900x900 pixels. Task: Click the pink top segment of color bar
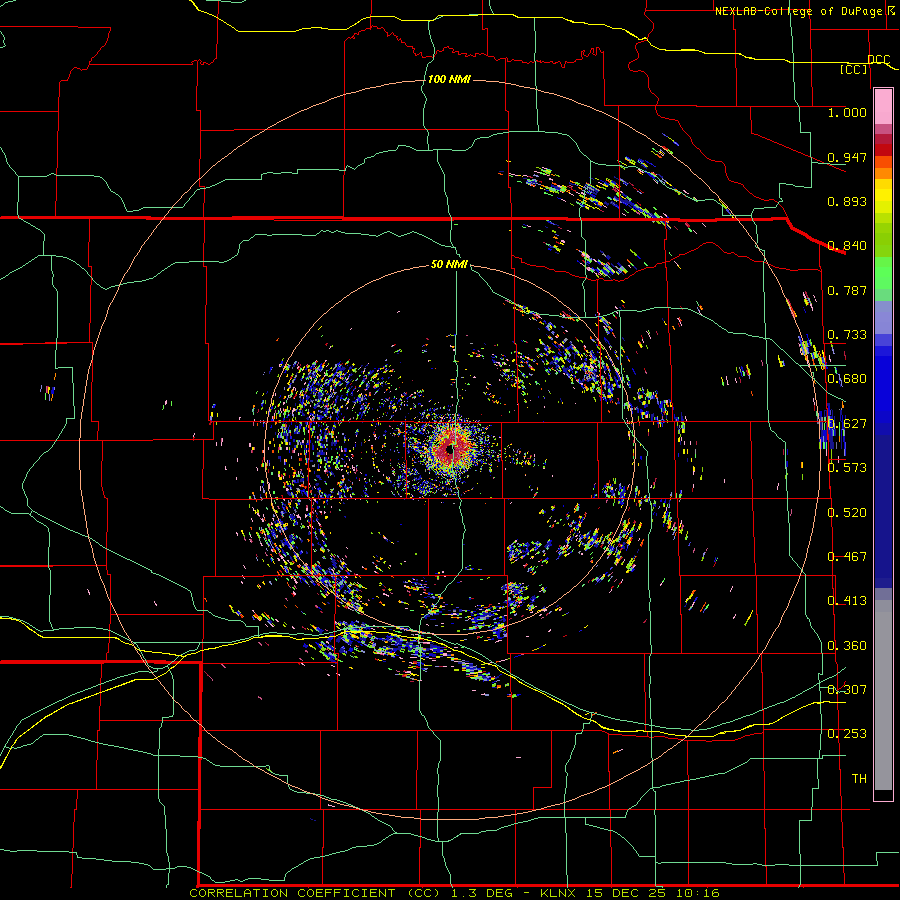click(883, 106)
